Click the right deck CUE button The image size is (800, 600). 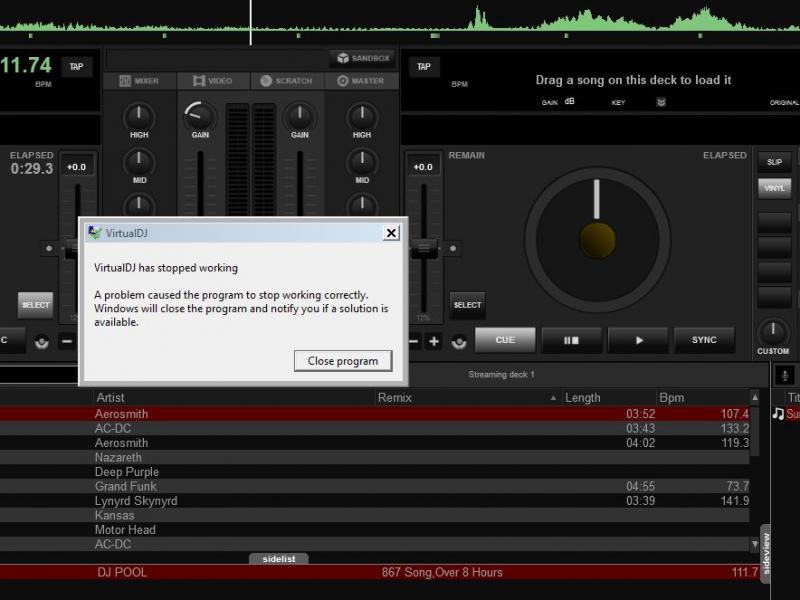(x=505, y=340)
